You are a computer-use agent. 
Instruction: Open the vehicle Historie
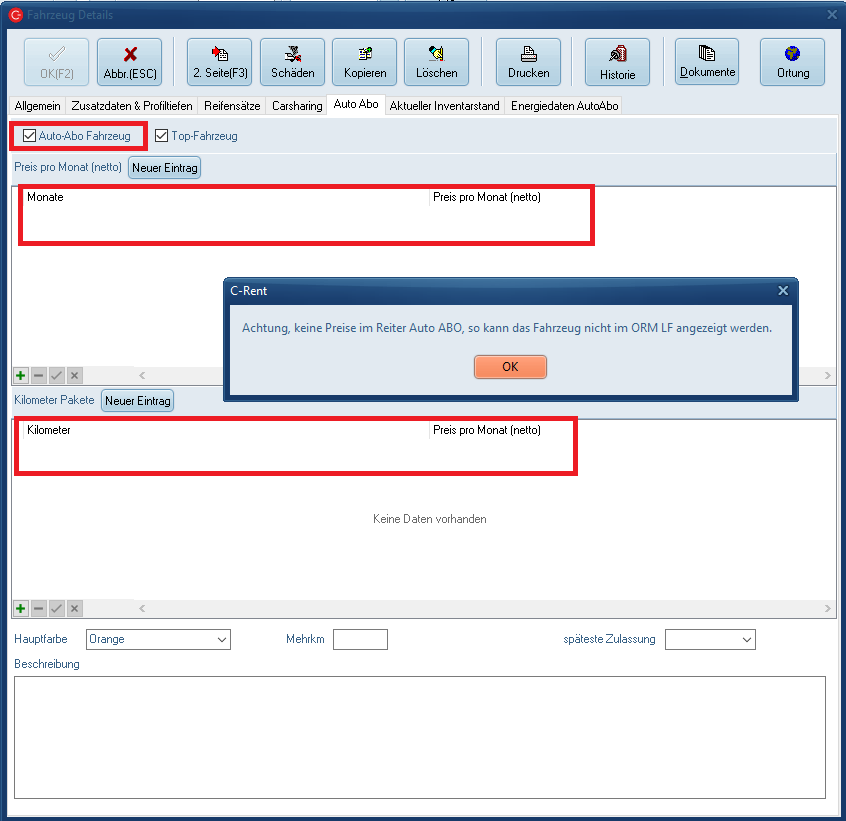pos(617,62)
